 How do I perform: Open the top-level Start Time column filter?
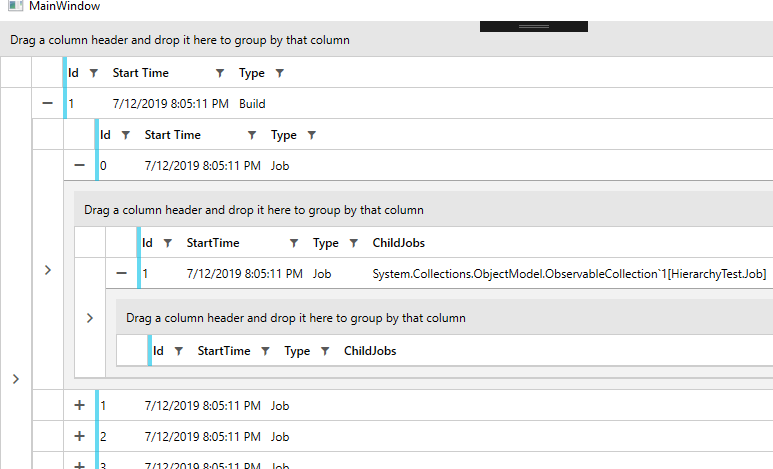[x=220, y=73]
